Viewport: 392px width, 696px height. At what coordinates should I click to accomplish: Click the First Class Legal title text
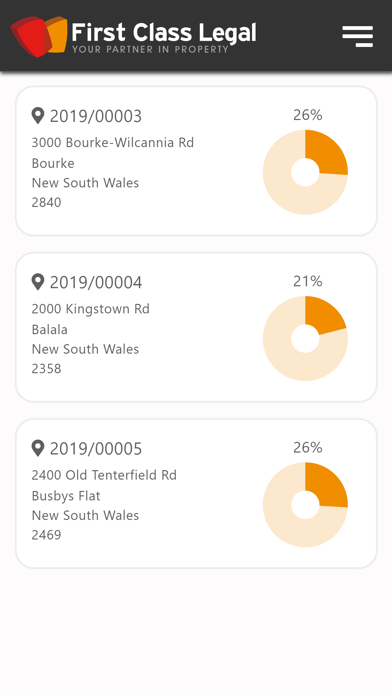(164, 32)
